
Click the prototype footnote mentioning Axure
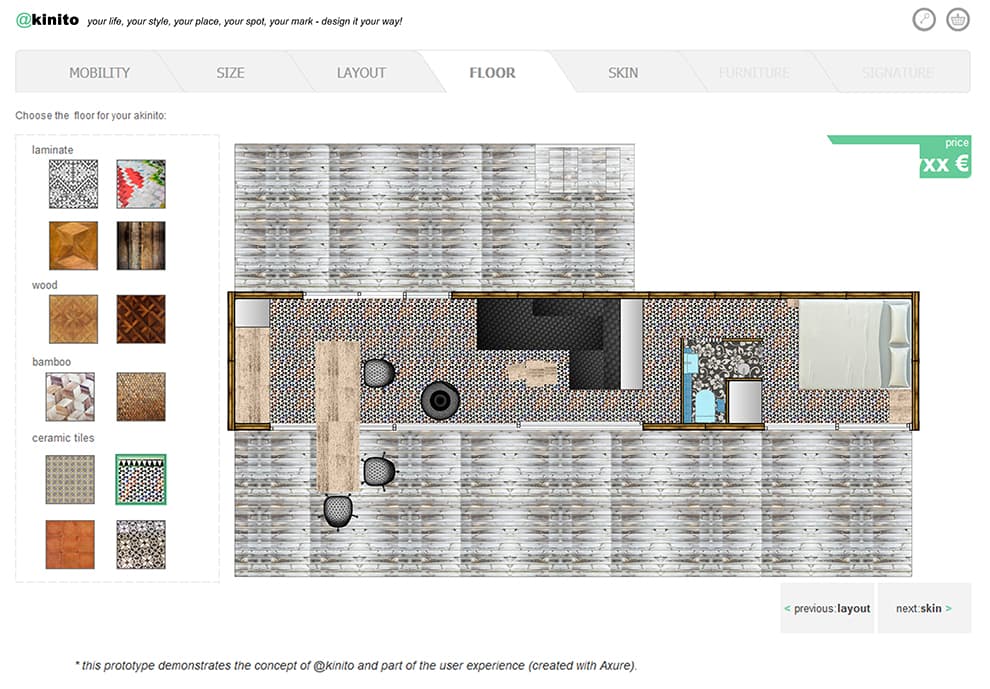point(356,666)
